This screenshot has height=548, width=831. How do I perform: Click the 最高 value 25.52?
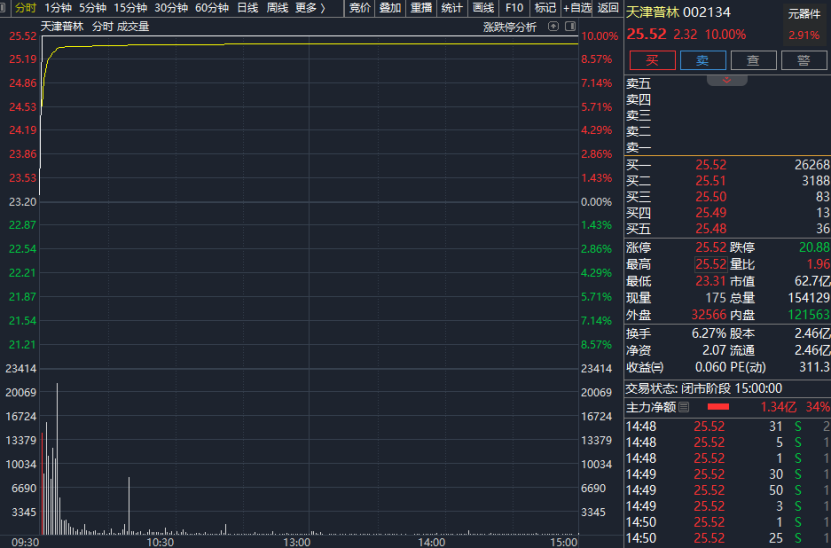(x=711, y=264)
